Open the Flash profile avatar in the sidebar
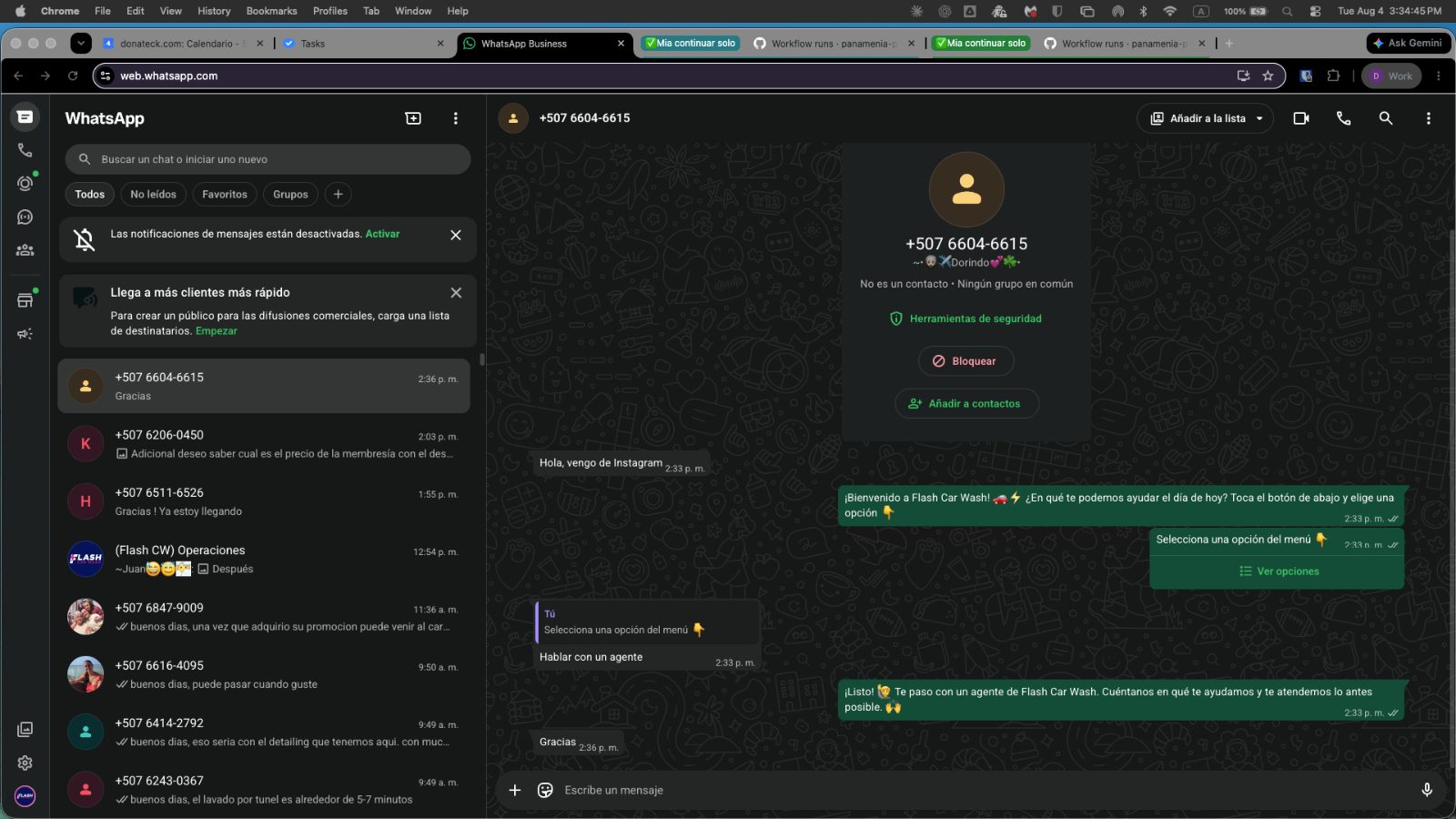Viewport: 1456px width, 819px height. tap(25, 796)
